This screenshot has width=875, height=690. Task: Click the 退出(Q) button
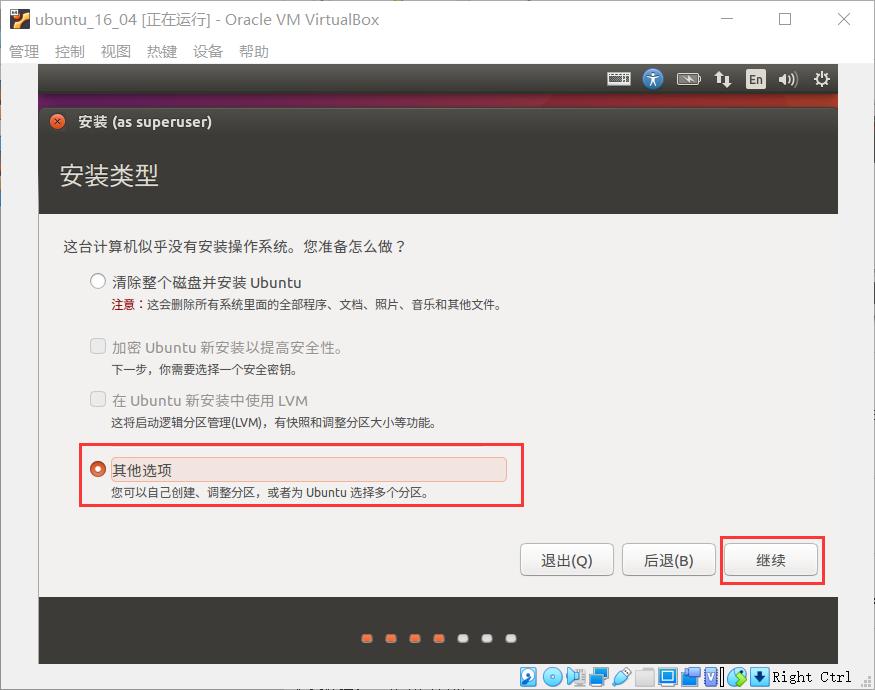point(566,560)
